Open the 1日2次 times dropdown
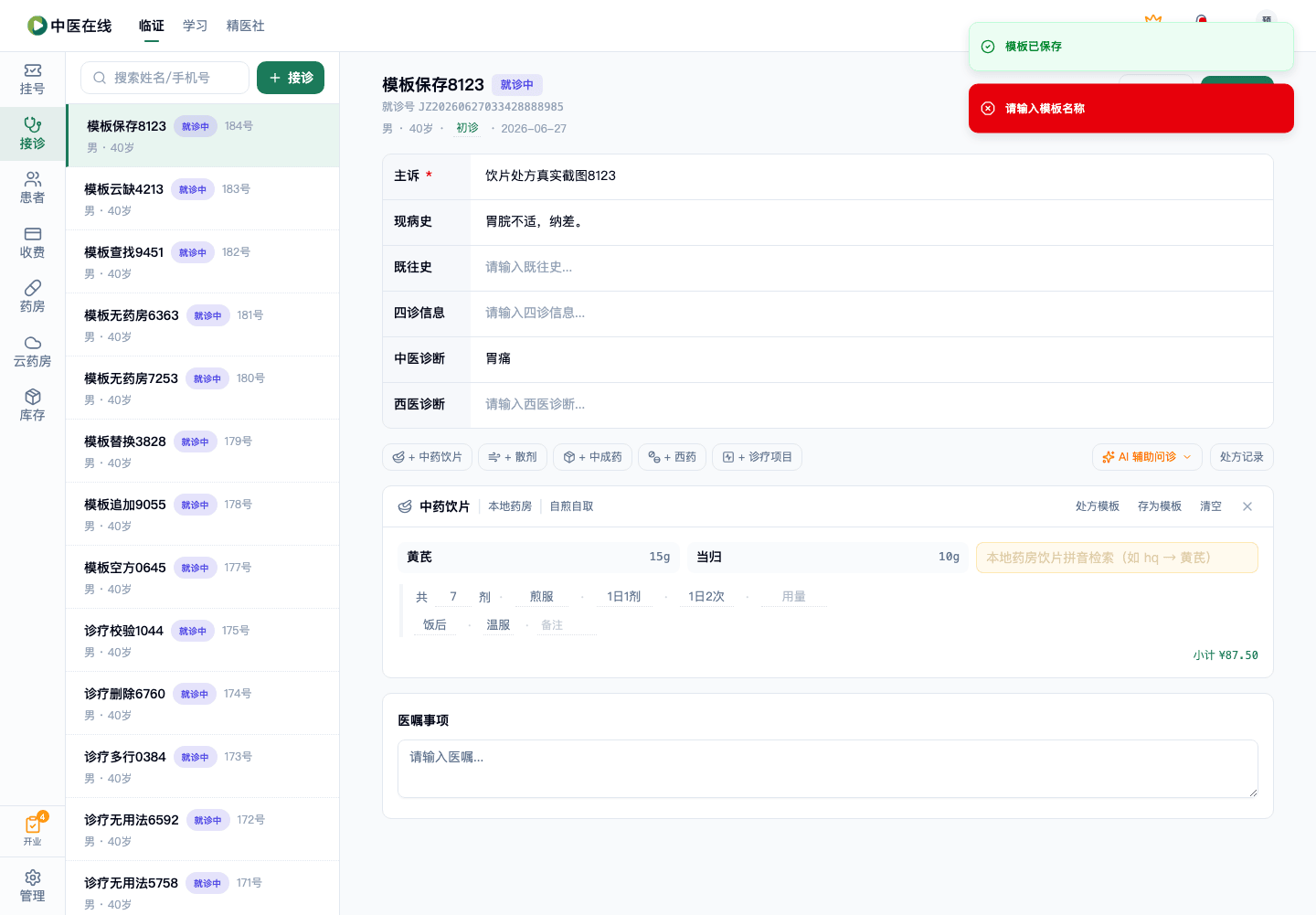 coord(706,597)
